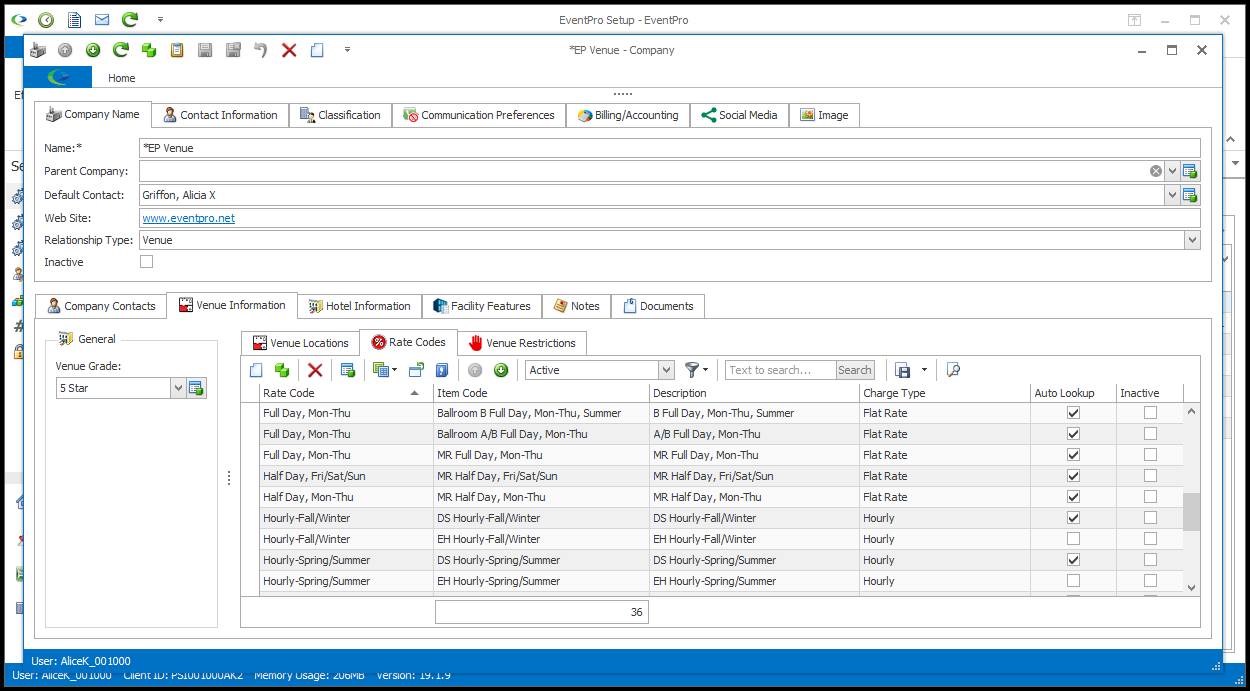Click the blank page new icon in company toolbar
This screenshot has height=691, width=1250.
(317, 50)
